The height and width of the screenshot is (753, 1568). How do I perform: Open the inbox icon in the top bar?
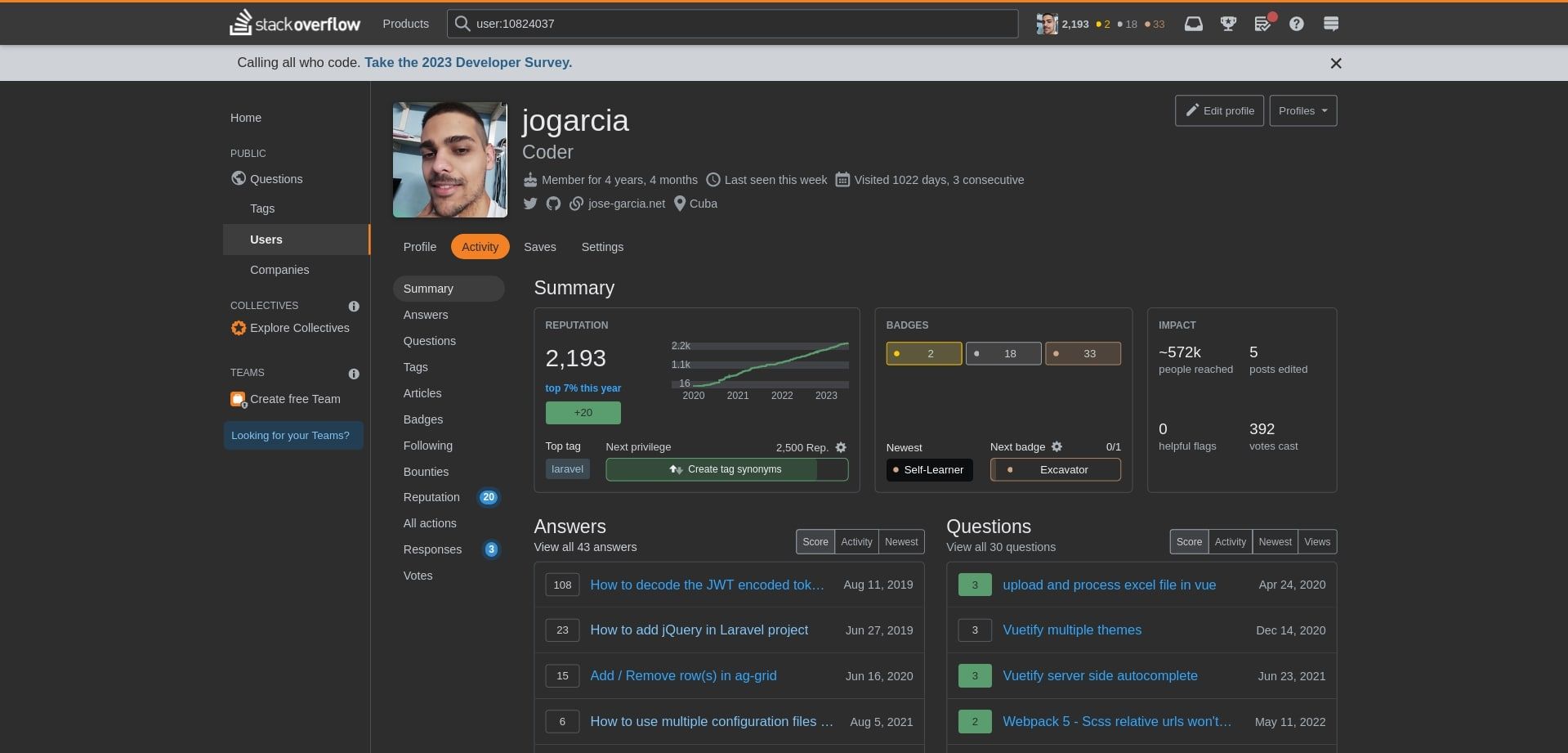coord(1193,24)
